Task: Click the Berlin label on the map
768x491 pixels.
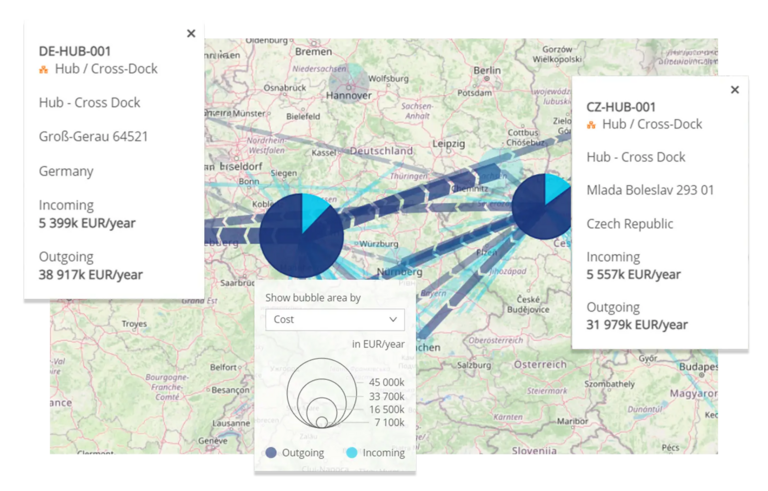Action: [487, 71]
